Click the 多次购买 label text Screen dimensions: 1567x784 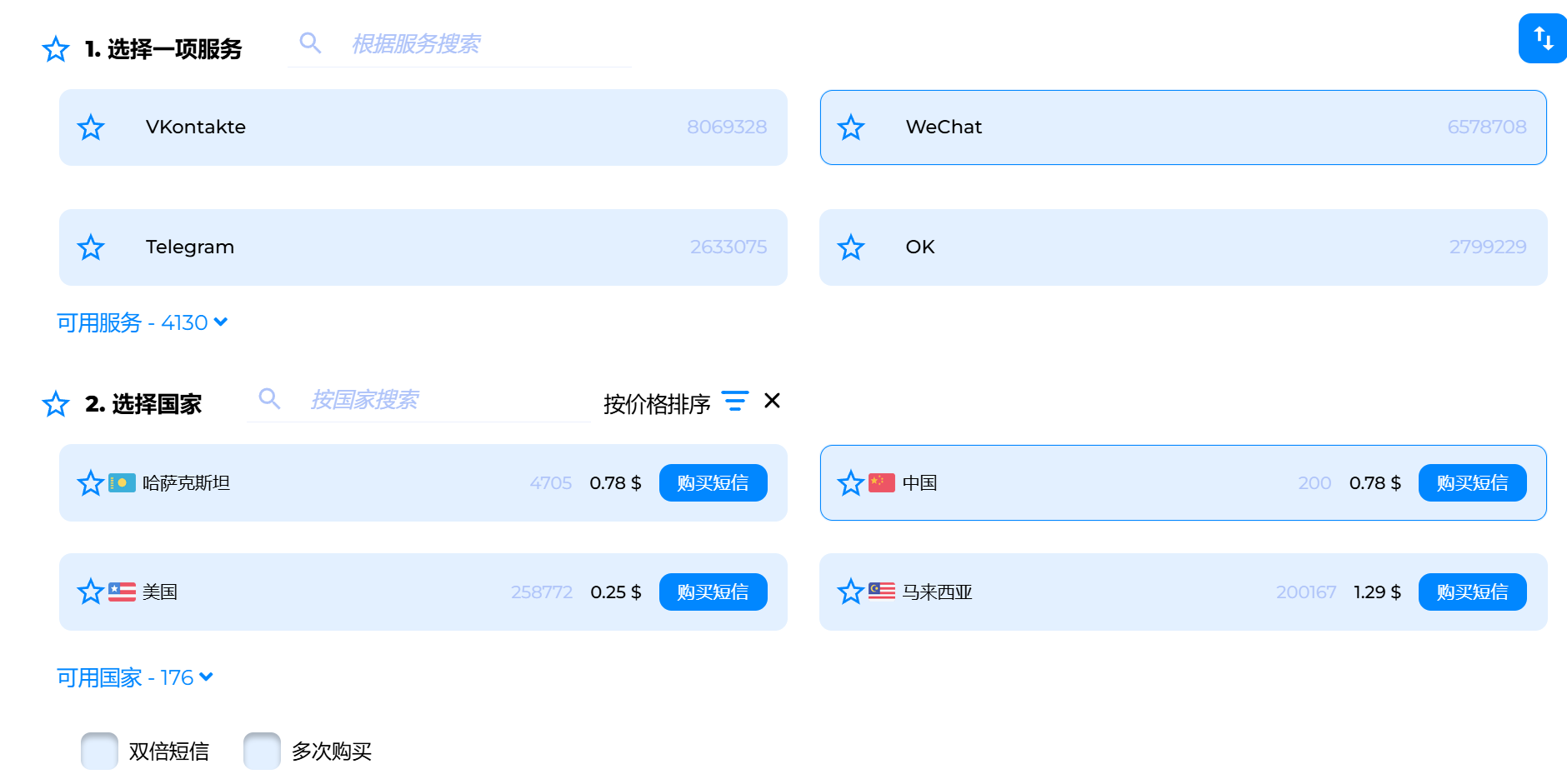[x=332, y=752]
